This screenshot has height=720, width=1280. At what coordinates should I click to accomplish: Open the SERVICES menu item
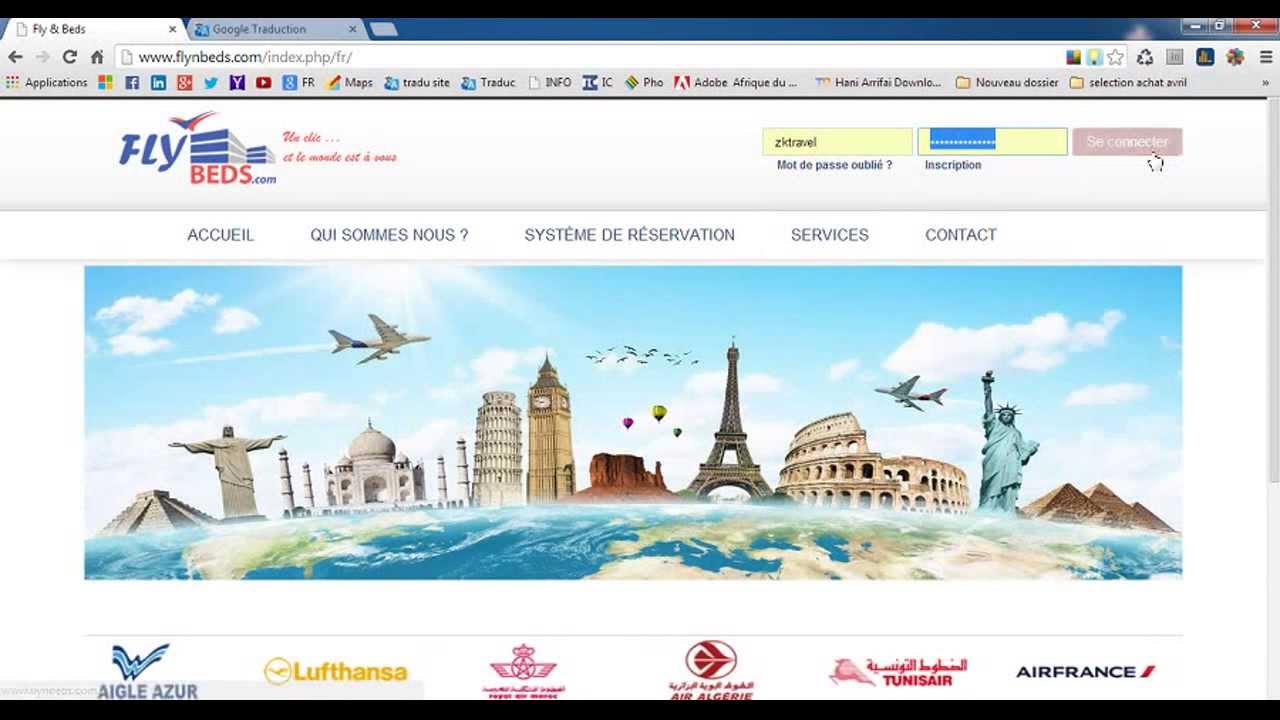[829, 235]
